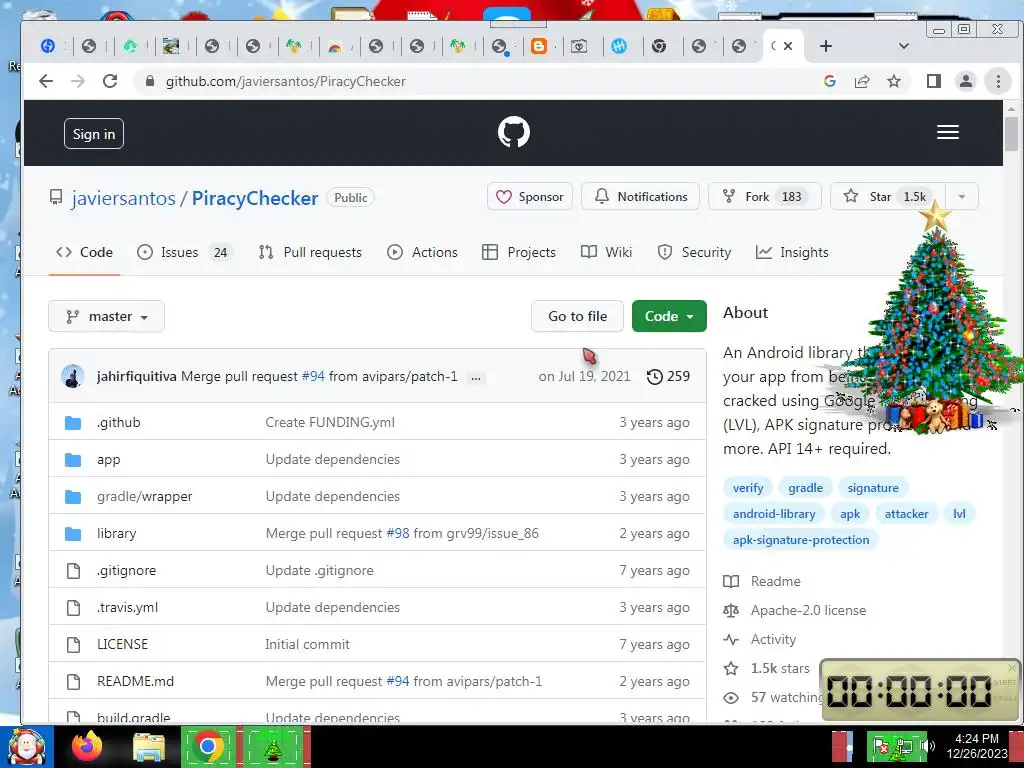Image resolution: width=1024 pixels, height=768 pixels.
Task: Open Apache-2.0 license link
Action: [x=795, y=610]
